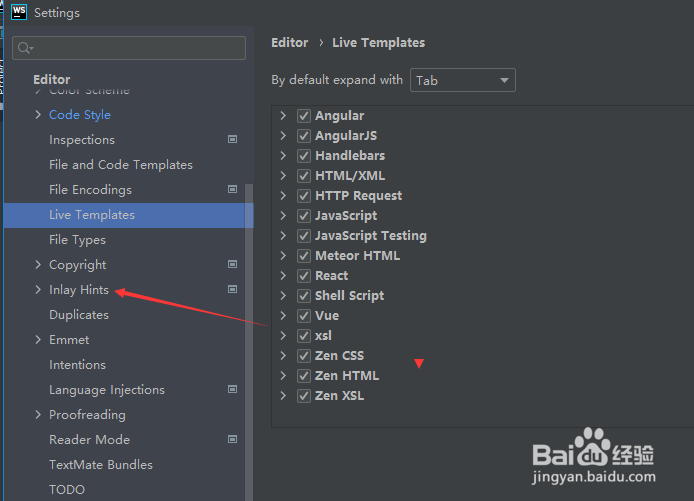
Task: Click the WebStorm logo icon in title bar
Action: coord(18,12)
